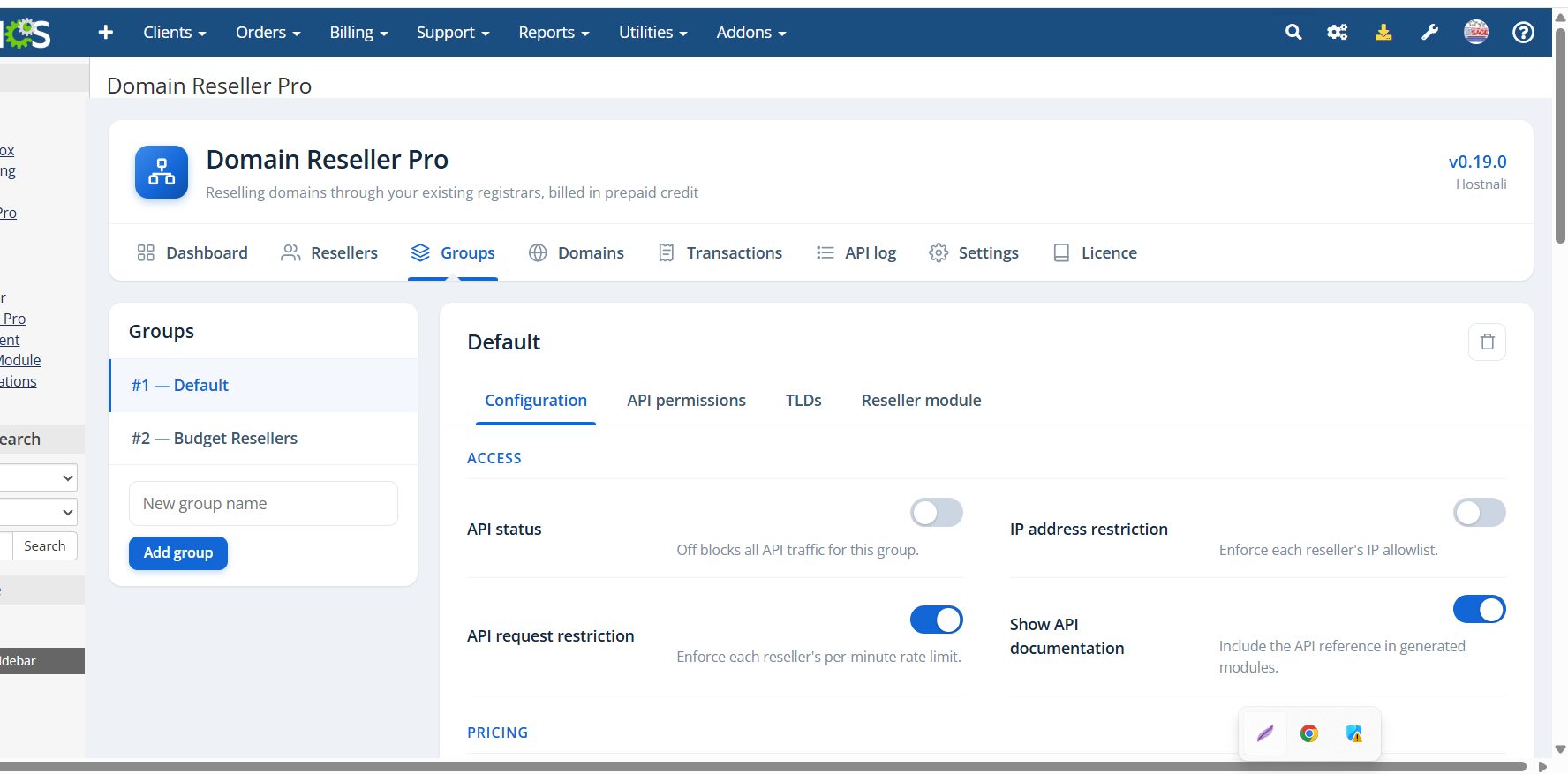The image size is (1568, 774).
Task: Open the sidebar dropdown directly above Search button
Action: click(x=39, y=512)
